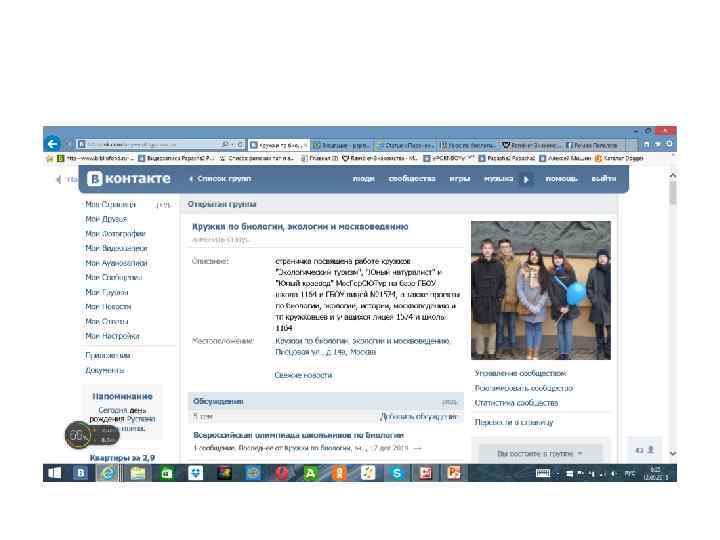
Task: Open the red PDF reader icon on taskbar
Action: click(x=426, y=473)
